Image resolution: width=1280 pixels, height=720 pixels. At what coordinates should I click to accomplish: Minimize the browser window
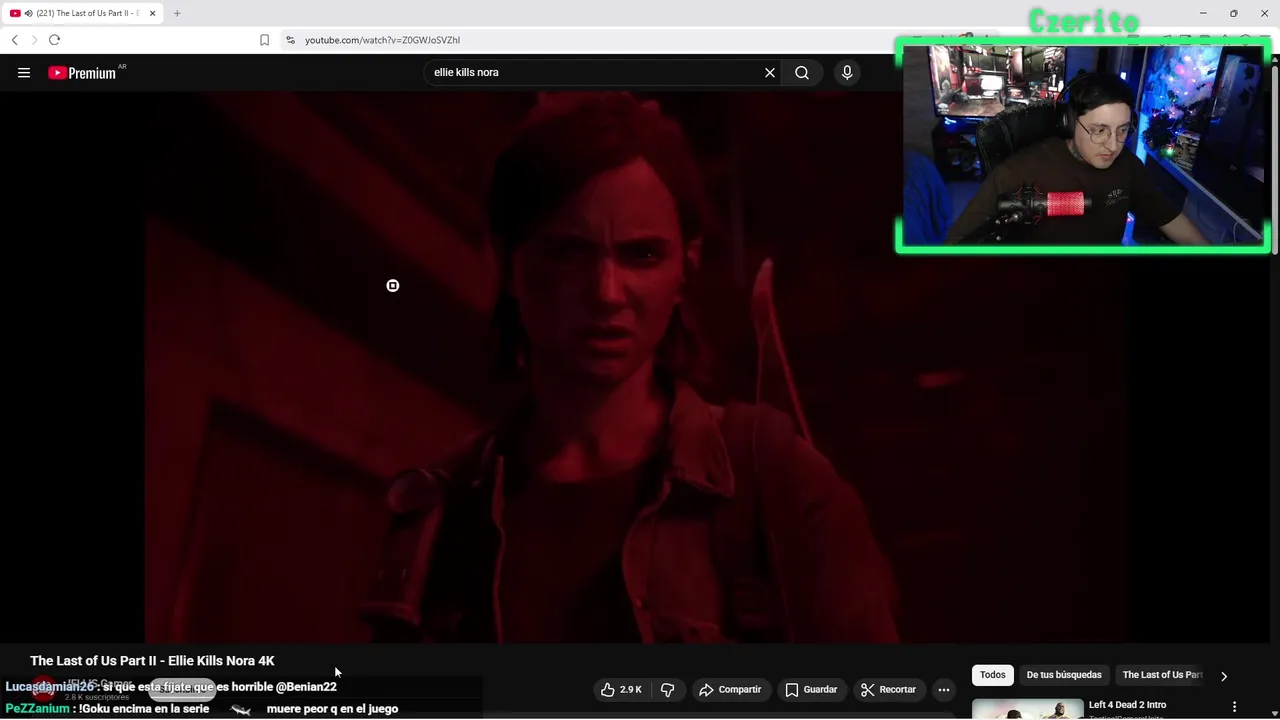1203,13
